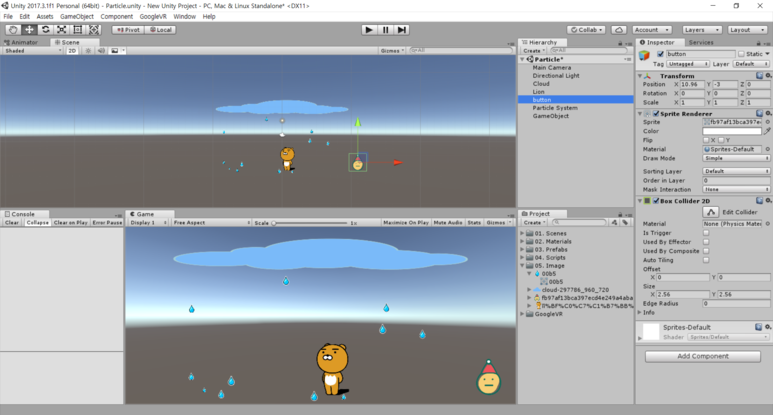This screenshot has width=773, height=415.
Task: Toggle Maximize On Play button
Action: pyautogui.click(x=406, y=223)
